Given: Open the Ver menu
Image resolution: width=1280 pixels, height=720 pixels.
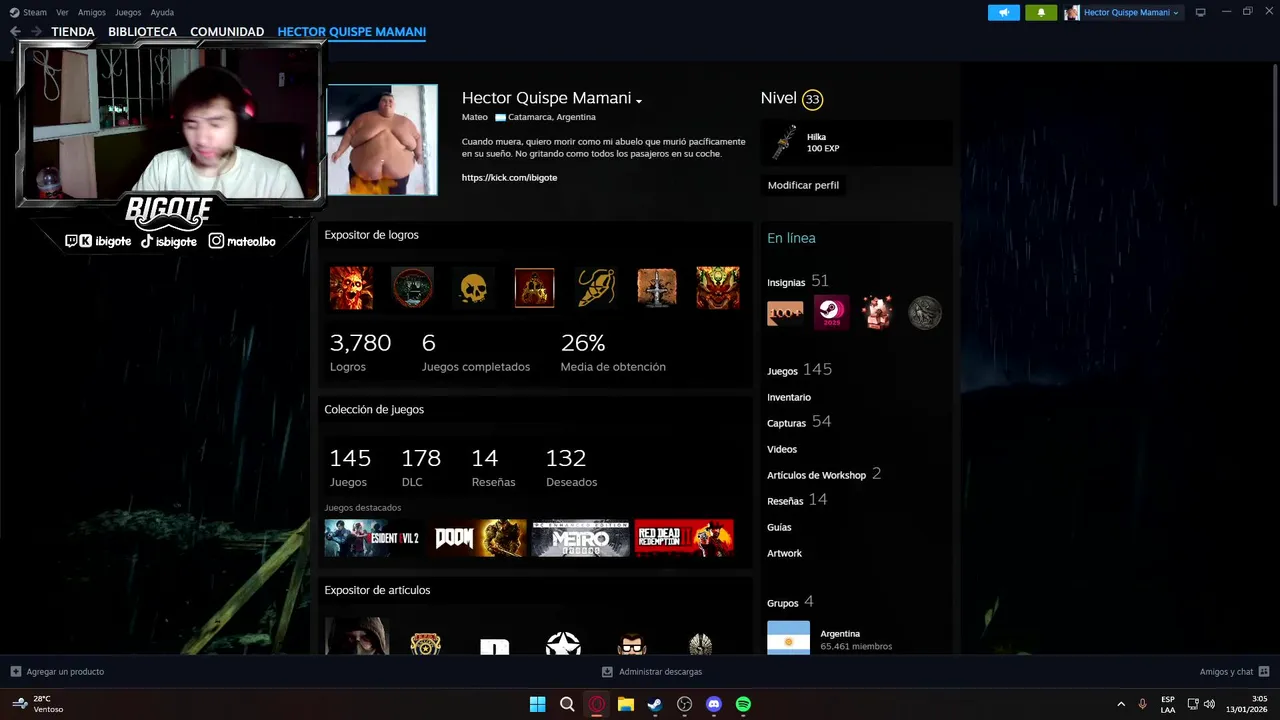Looking at the screenshot, I should pyautogui.click(x=62, y=12).
